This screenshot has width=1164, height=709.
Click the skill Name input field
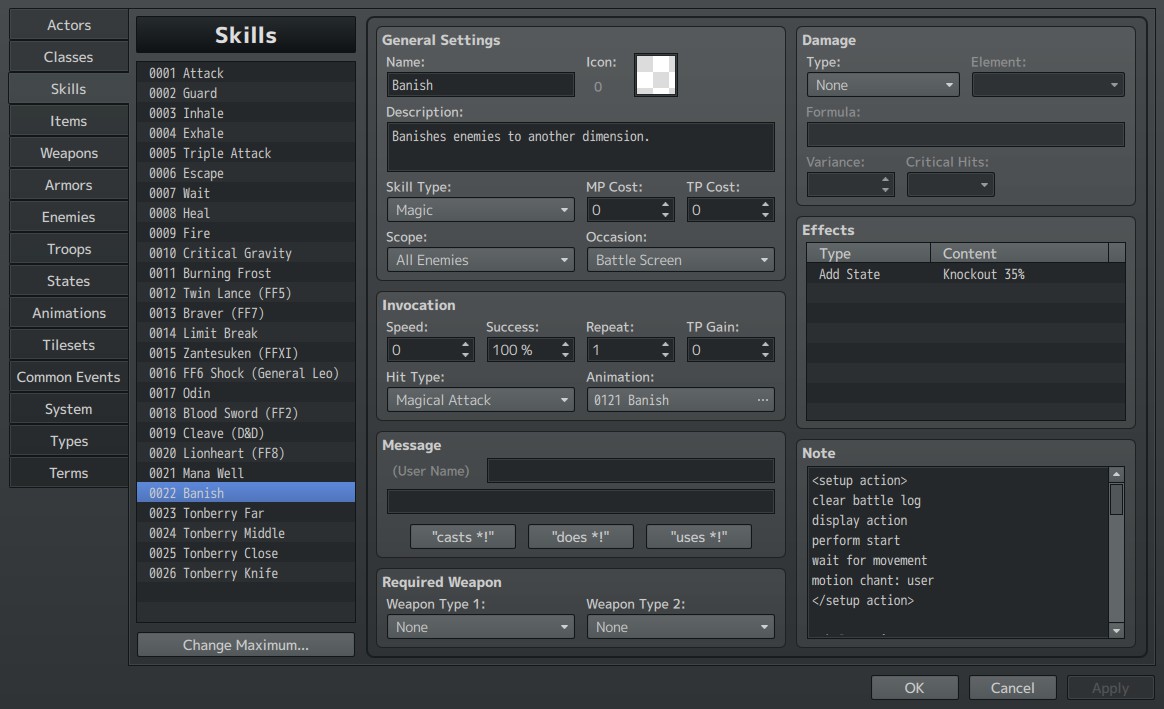(480, 85)
